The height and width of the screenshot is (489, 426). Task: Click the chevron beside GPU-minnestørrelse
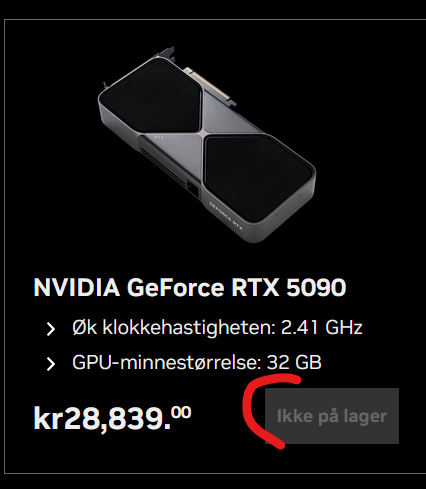pyautogui.click(x=51, y=364)
